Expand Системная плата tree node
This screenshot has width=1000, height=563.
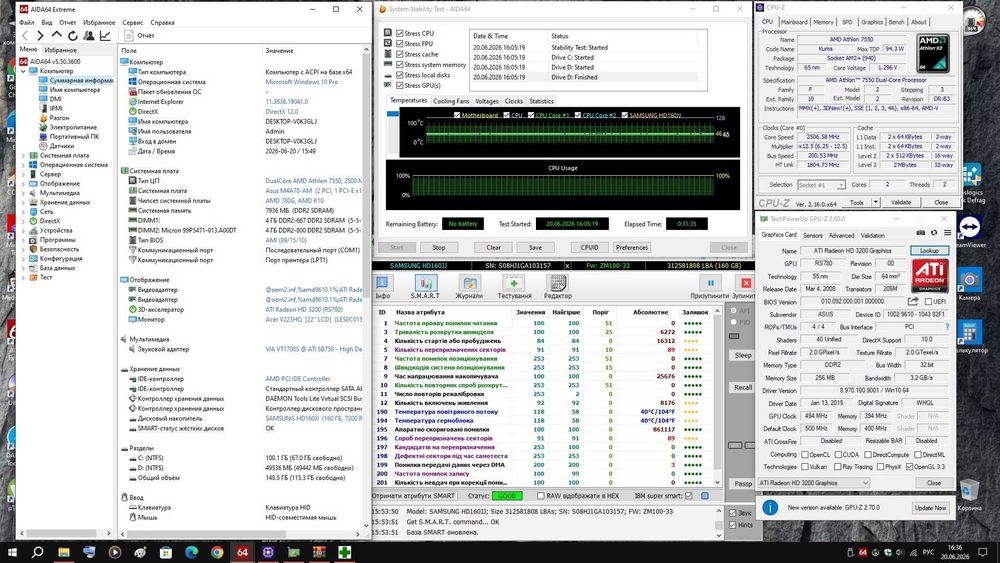tap(24, 155)
